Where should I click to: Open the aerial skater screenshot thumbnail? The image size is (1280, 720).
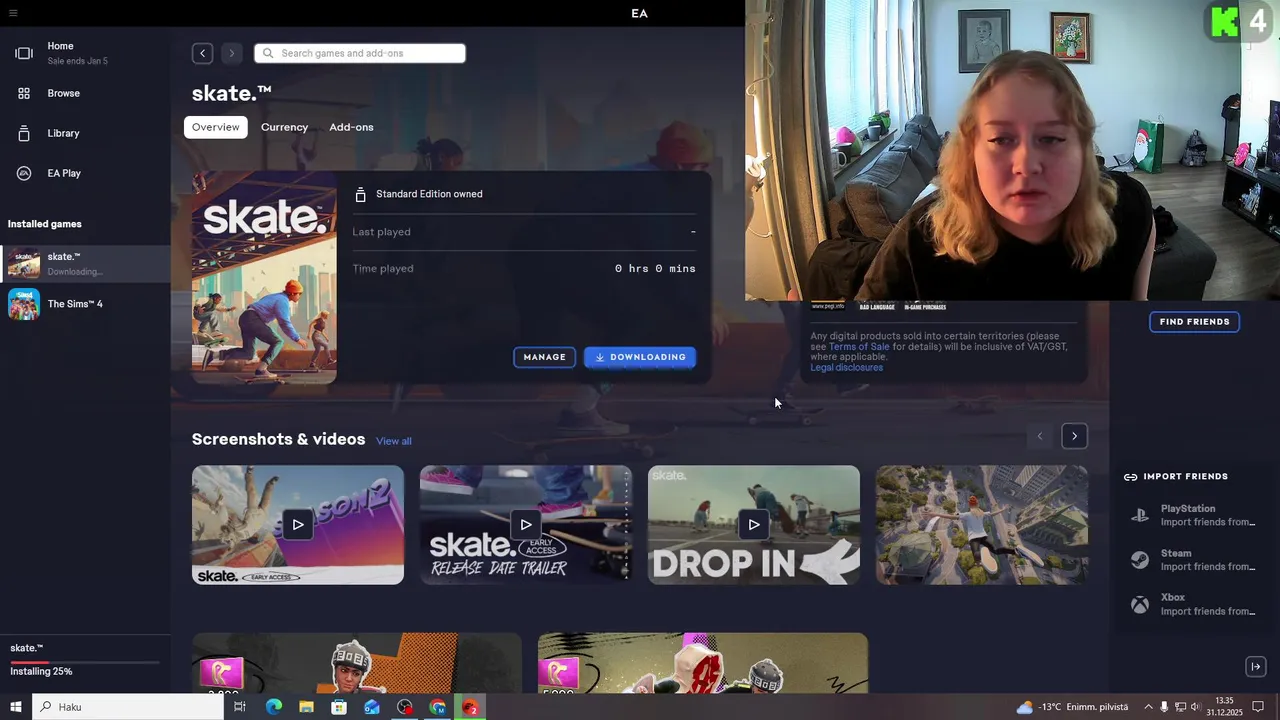pos(982,525)
